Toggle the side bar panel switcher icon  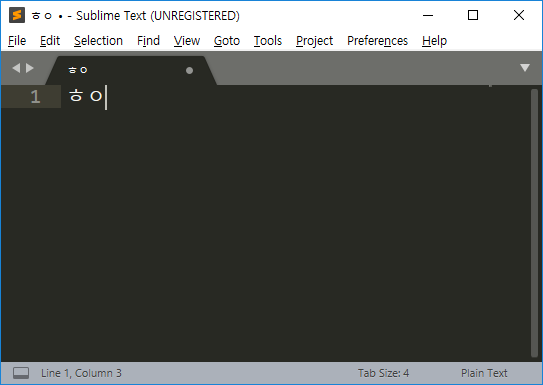(21, 373)
